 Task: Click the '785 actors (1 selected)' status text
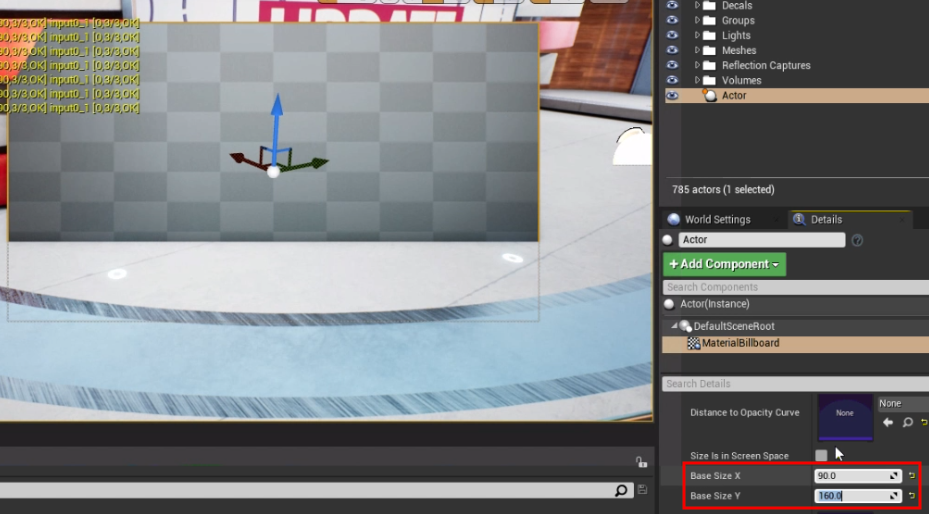coord(723,189)
